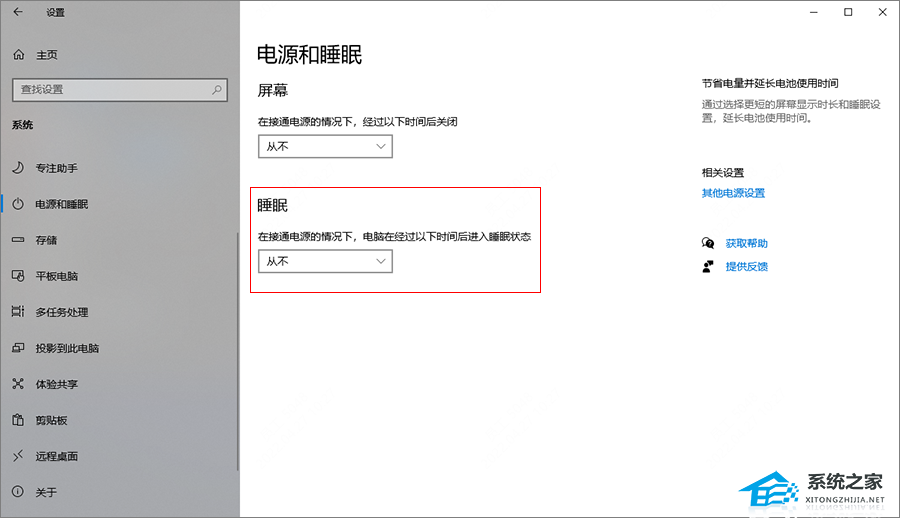Open the screen turn-off time dropdown
This screenshot has height=518, width=900.
(325, 146)
